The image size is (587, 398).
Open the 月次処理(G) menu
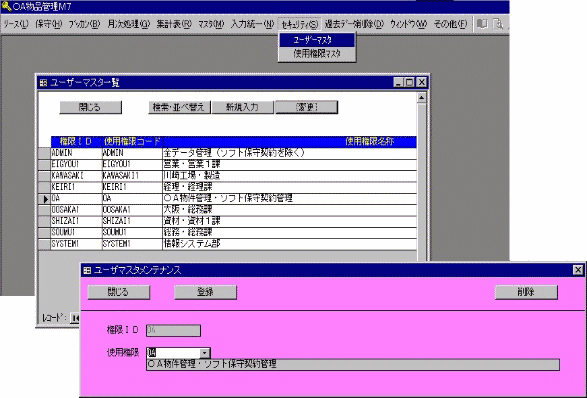tap(128, 24)
